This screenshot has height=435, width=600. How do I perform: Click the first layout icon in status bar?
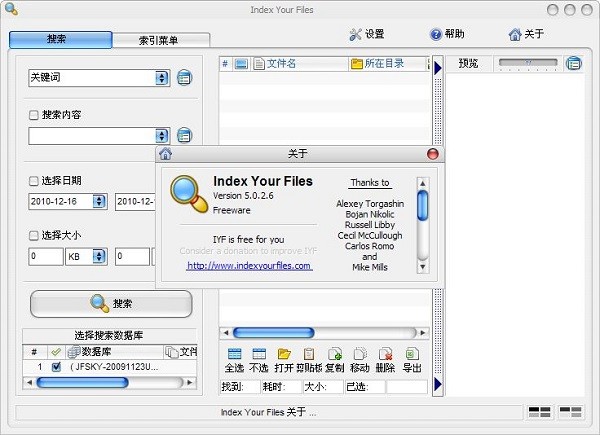(x=539, y=412)
